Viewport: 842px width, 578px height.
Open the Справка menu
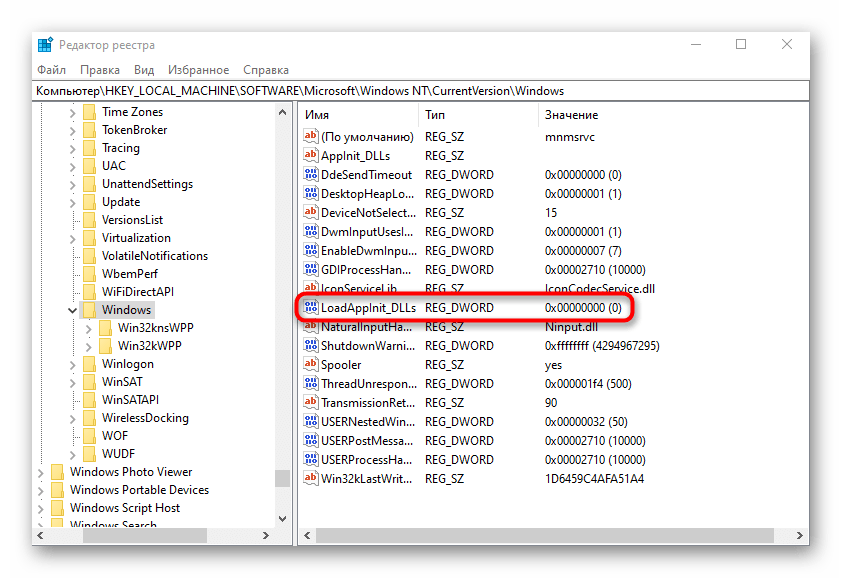pyautogui.click(x=266, y=70)
